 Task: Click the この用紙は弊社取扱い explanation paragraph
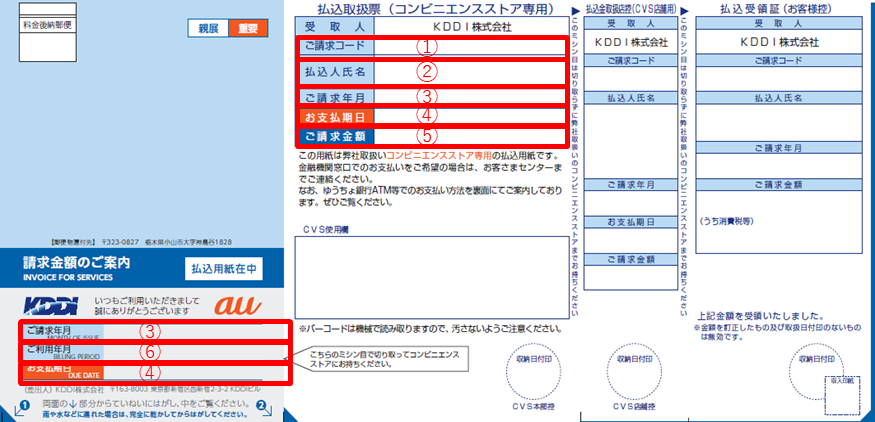point(431,179)
